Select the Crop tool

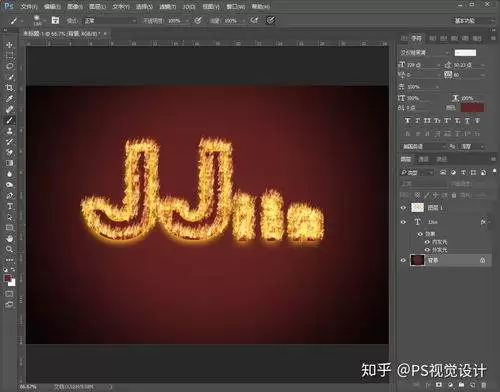pos(9,88)
